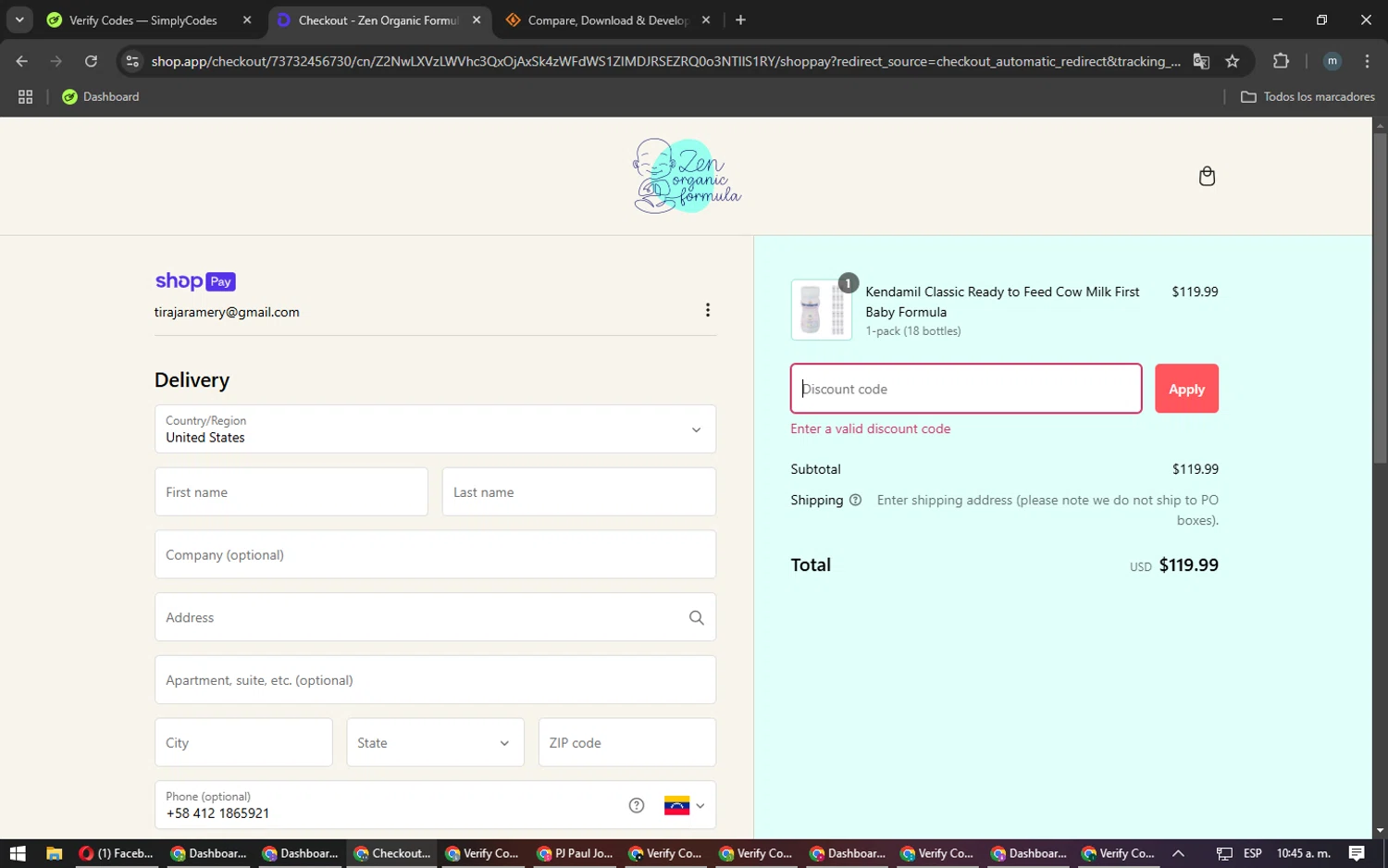This screenshot has height=868, width=1388.
Task: Expand the Country/Region dropdown
Action: point(435,429)
